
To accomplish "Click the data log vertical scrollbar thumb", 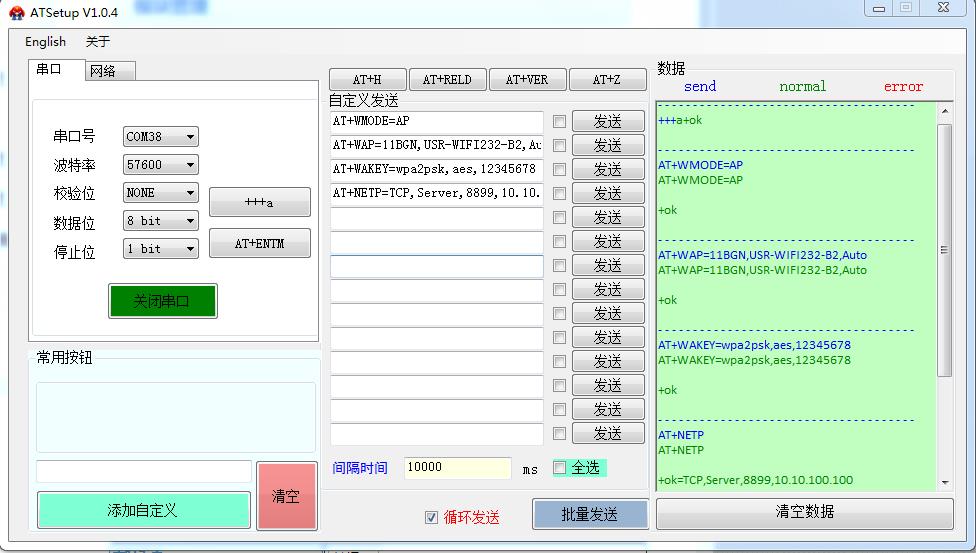I will point(945,250).
